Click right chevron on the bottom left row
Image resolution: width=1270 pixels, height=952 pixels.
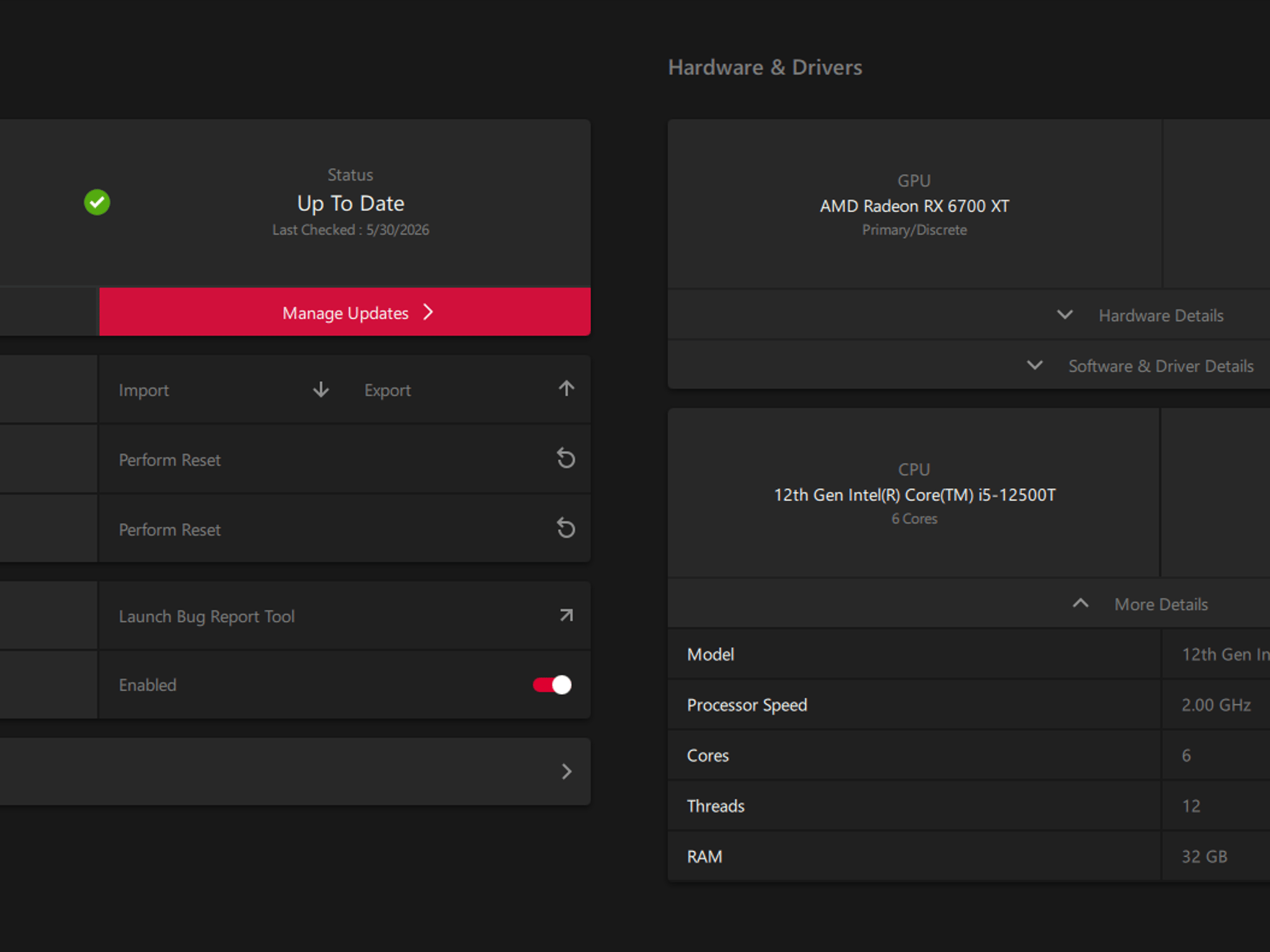click(x=566, y=772)
